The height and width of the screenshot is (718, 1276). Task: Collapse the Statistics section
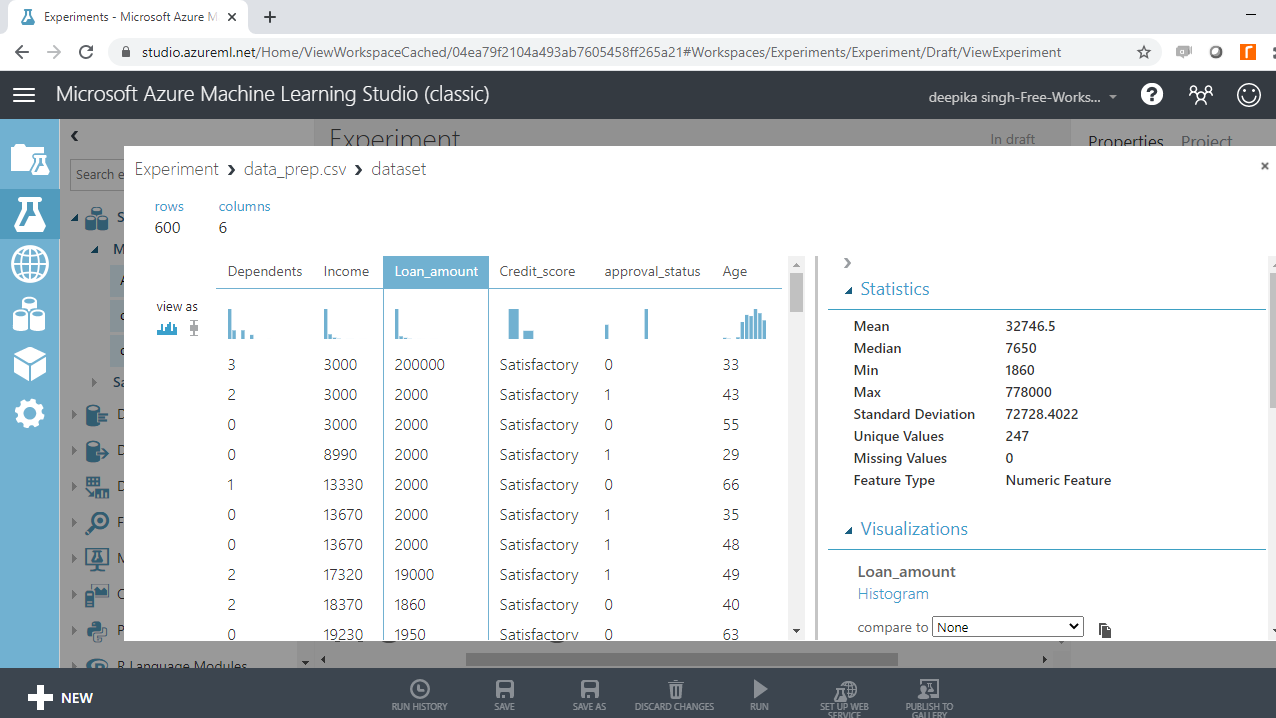[848, 290]
